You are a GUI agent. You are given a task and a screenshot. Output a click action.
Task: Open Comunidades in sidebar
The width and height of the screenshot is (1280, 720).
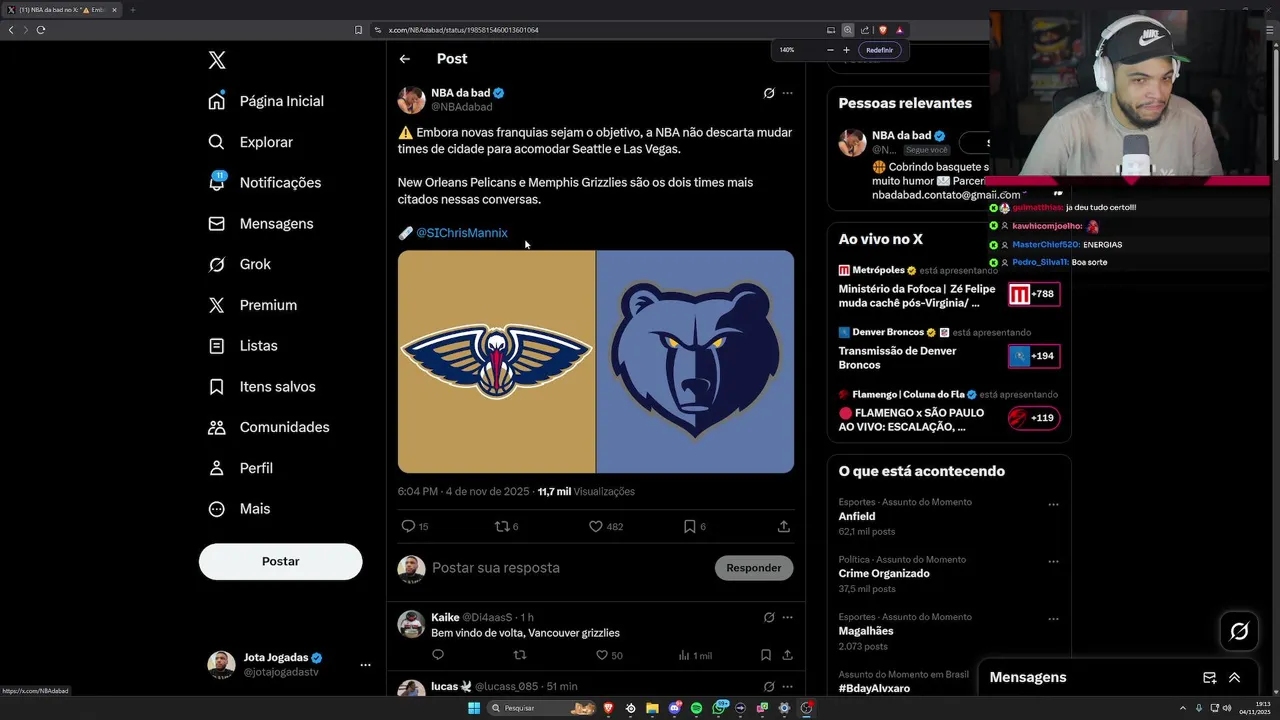268,427
